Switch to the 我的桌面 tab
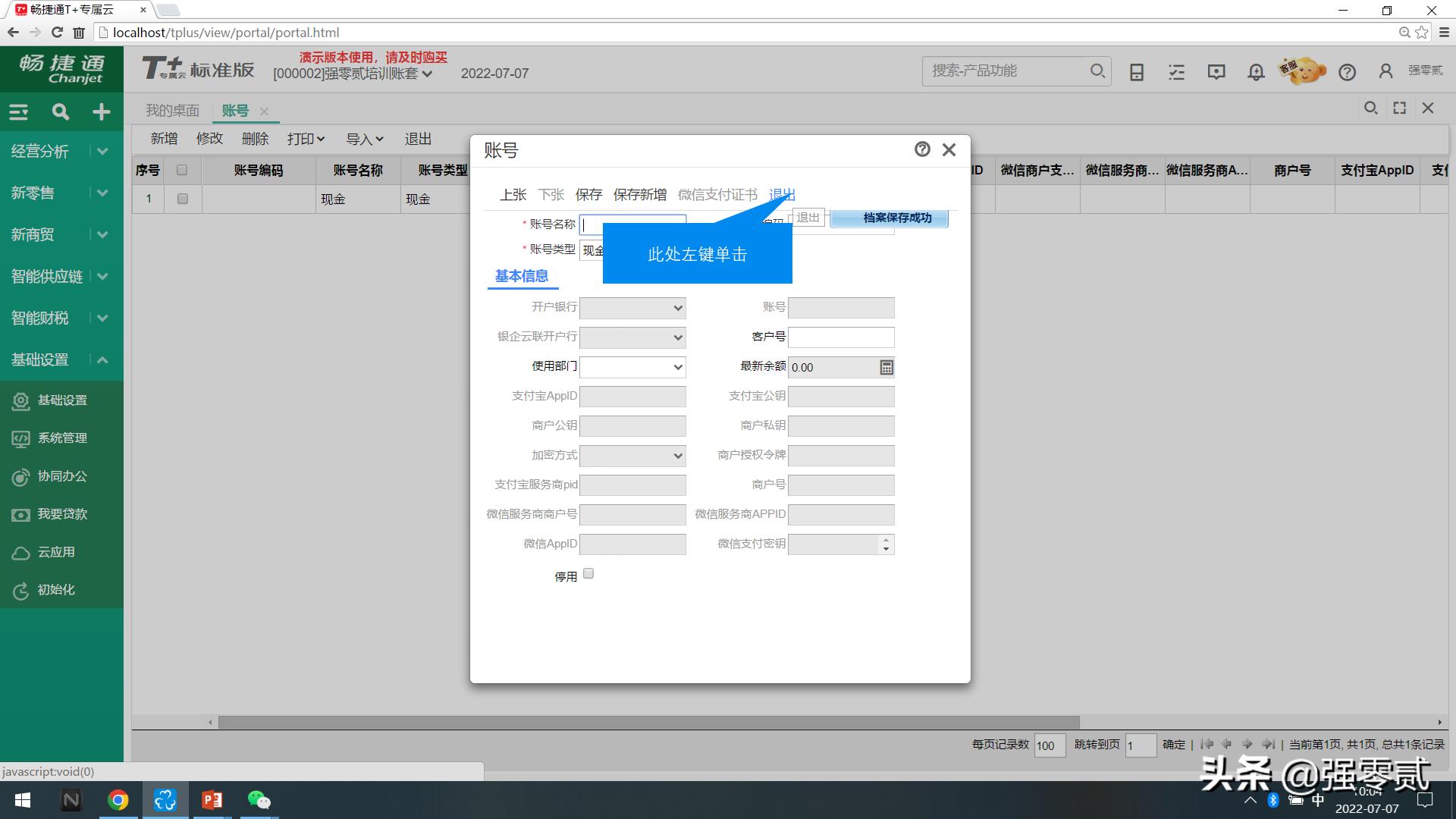 click(x=172, y=110)
